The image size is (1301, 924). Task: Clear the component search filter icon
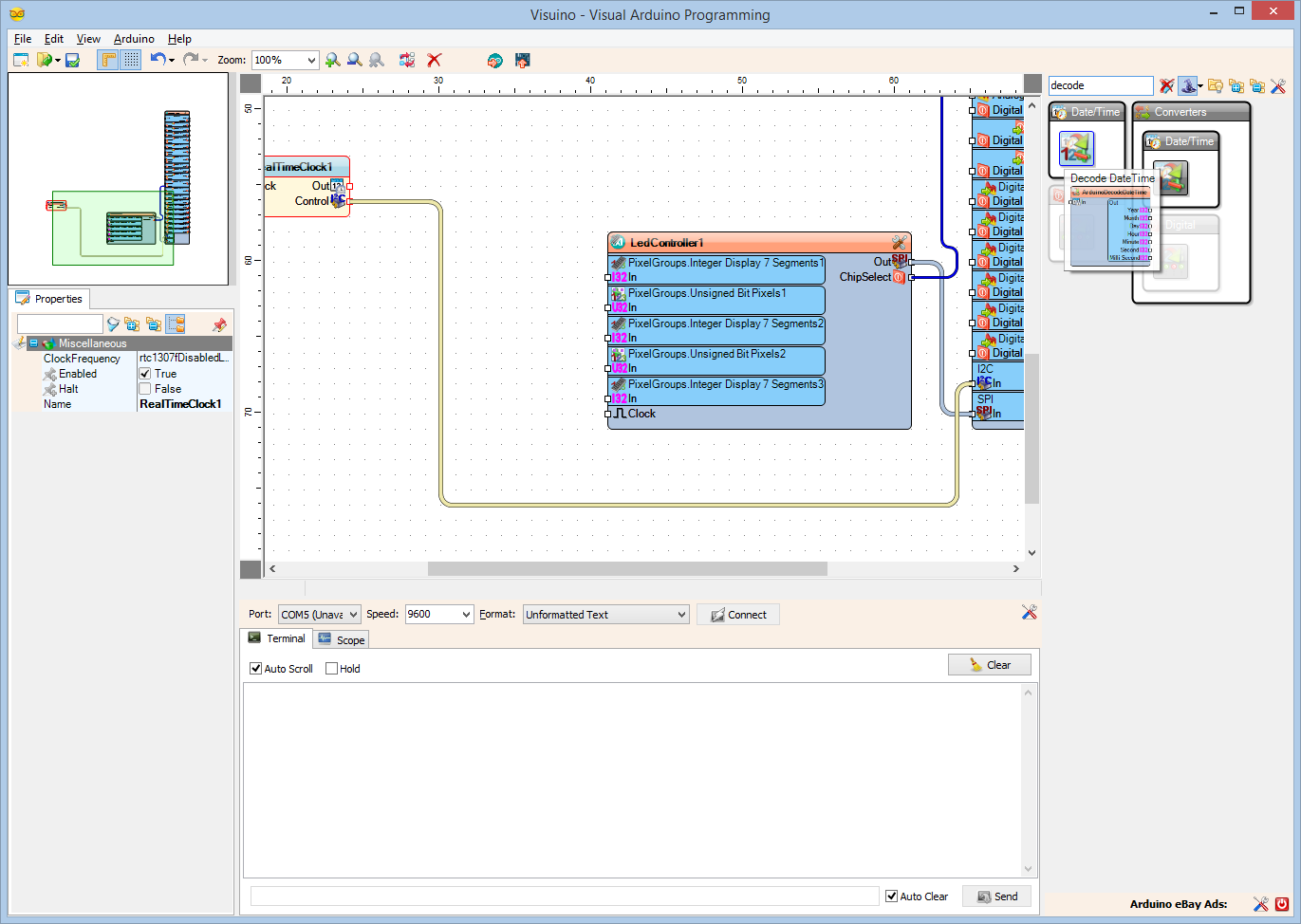[1167, 86]
